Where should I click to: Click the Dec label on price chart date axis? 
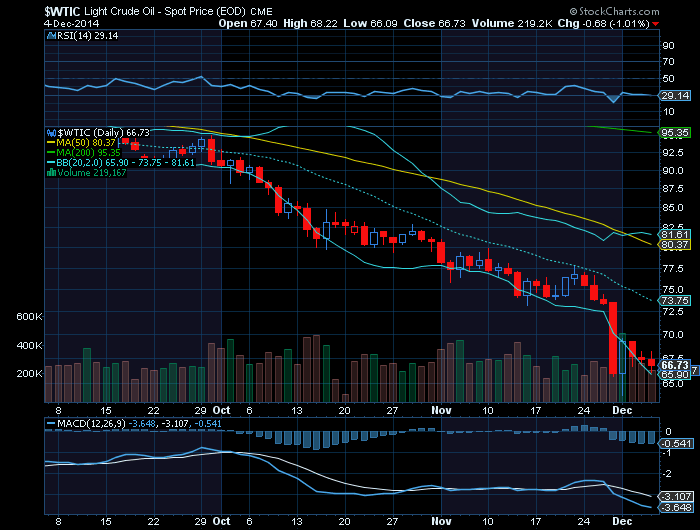[x=622, y=410]
